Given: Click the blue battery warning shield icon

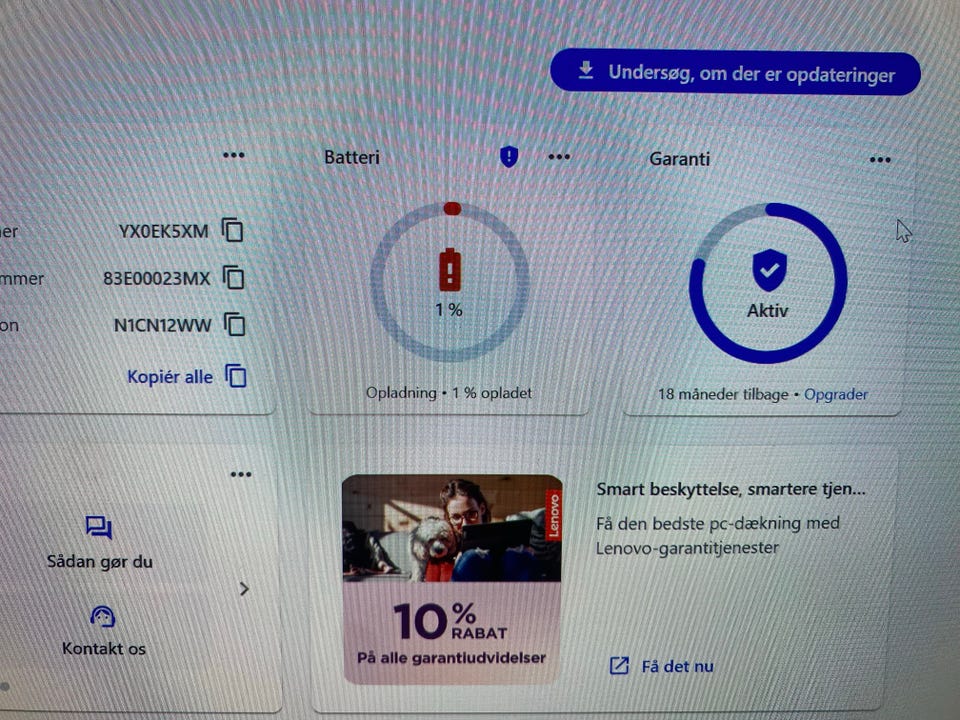Looking at the screenshot, I should [509, 157].
